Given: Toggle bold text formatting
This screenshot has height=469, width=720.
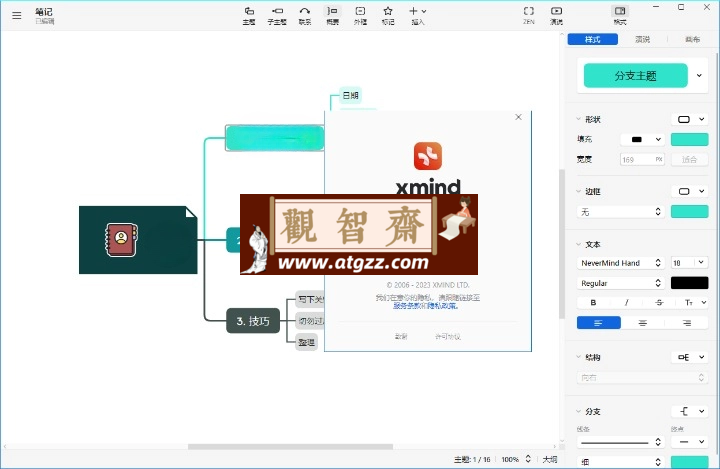Looking at the screenshot, I should point(593,302).
